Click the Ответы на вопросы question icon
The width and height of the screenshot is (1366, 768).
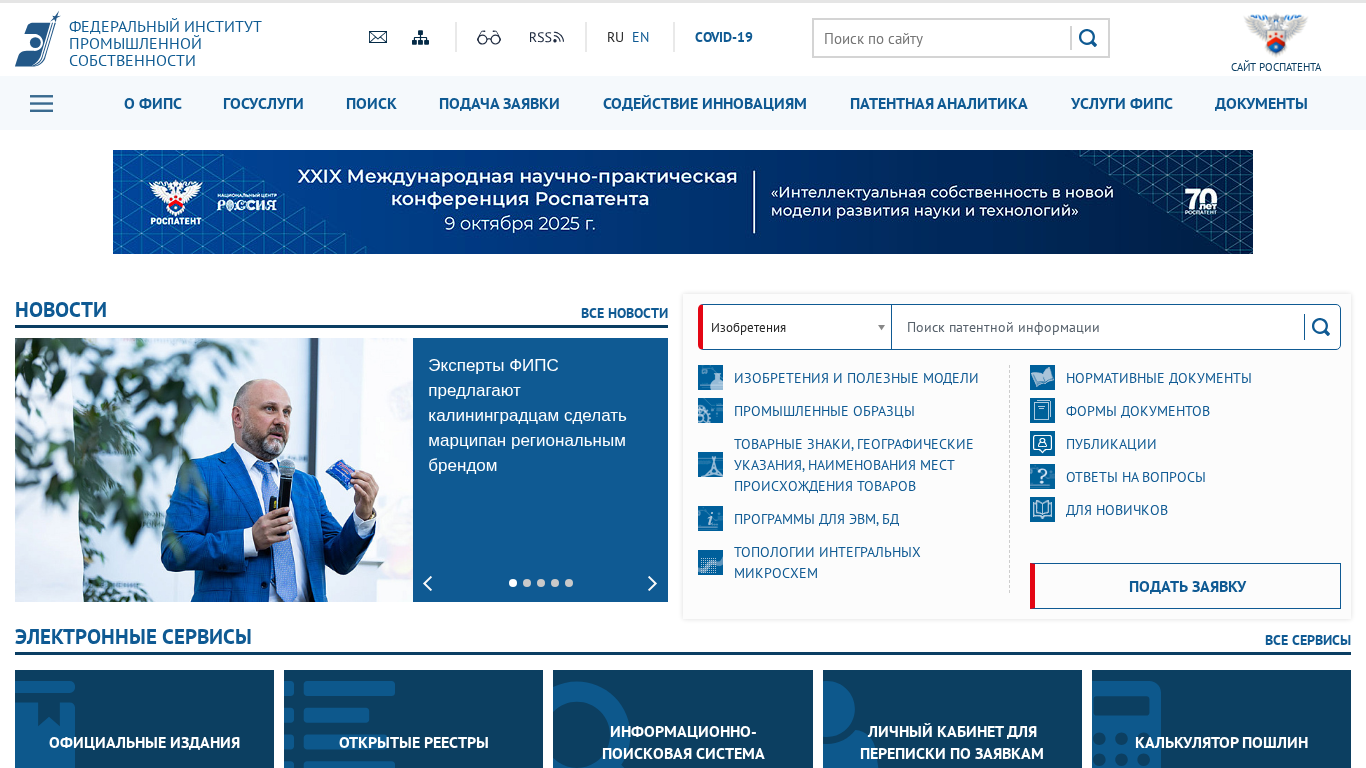pos(1042,477)
